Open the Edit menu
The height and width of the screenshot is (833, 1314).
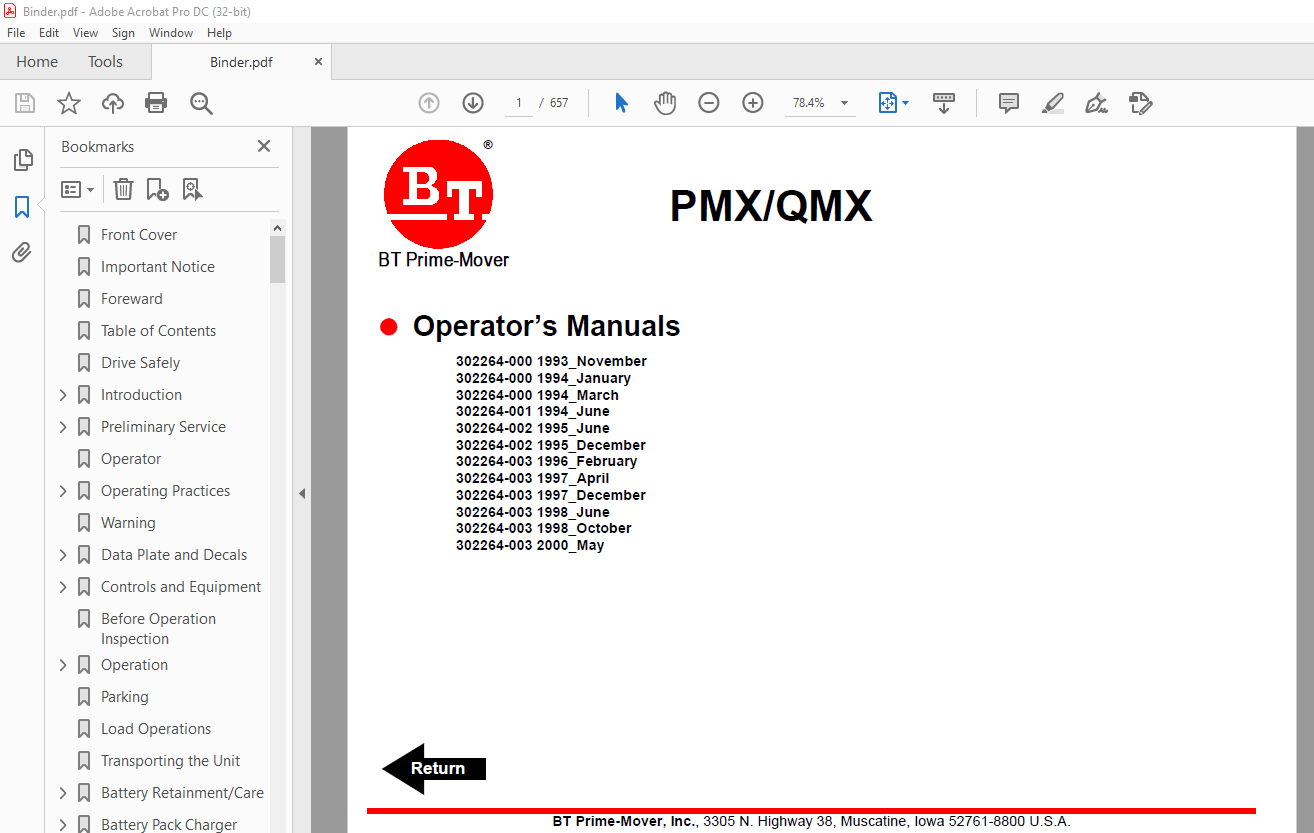(49, 33)
